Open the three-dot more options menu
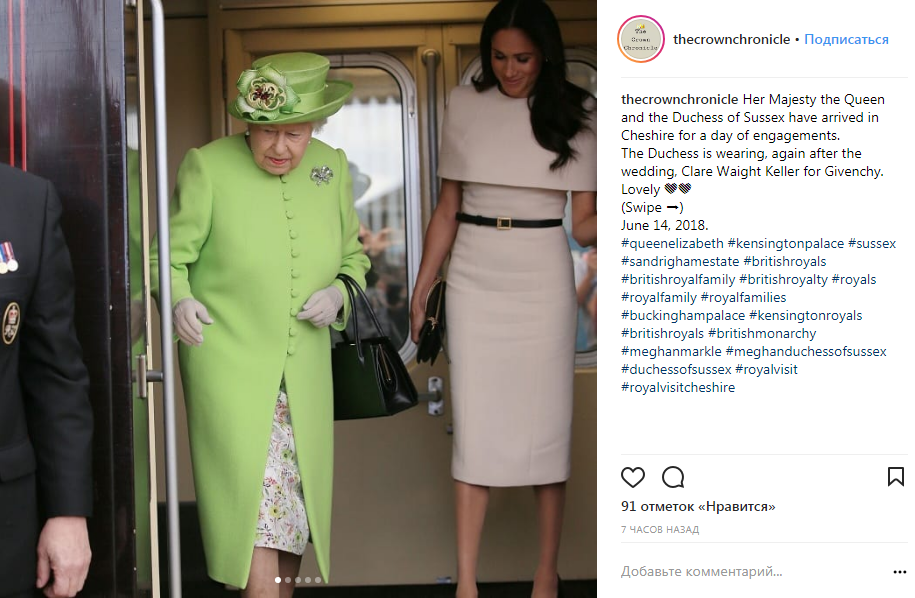The width and height of the screenshot is (915, 598). tap(899, 572)
